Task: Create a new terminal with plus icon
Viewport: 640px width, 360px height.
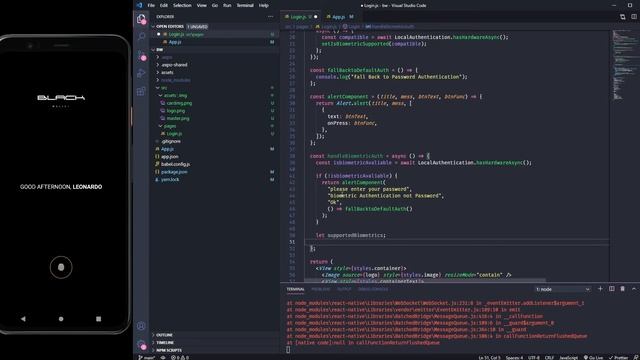Action: 600,289
